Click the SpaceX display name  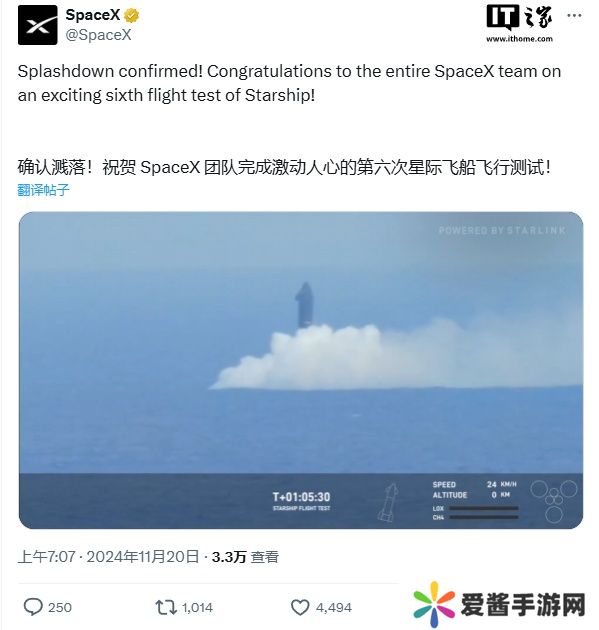tap(93, 15)
